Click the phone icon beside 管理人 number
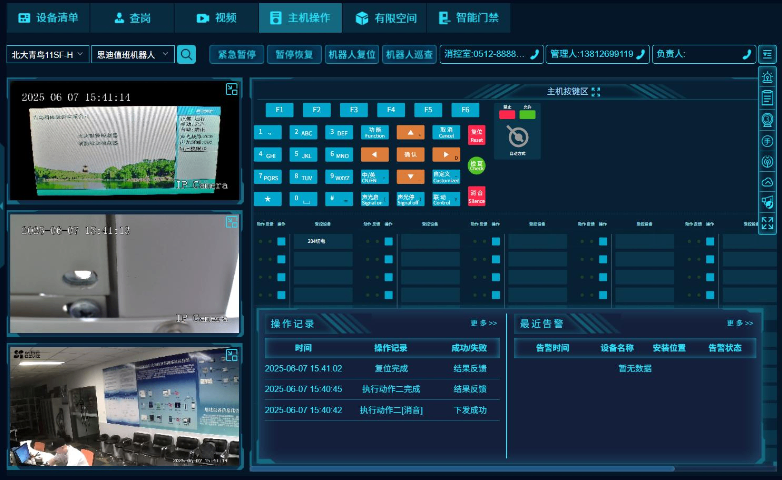This screenshot has height=480, width=782. point(641,54)
